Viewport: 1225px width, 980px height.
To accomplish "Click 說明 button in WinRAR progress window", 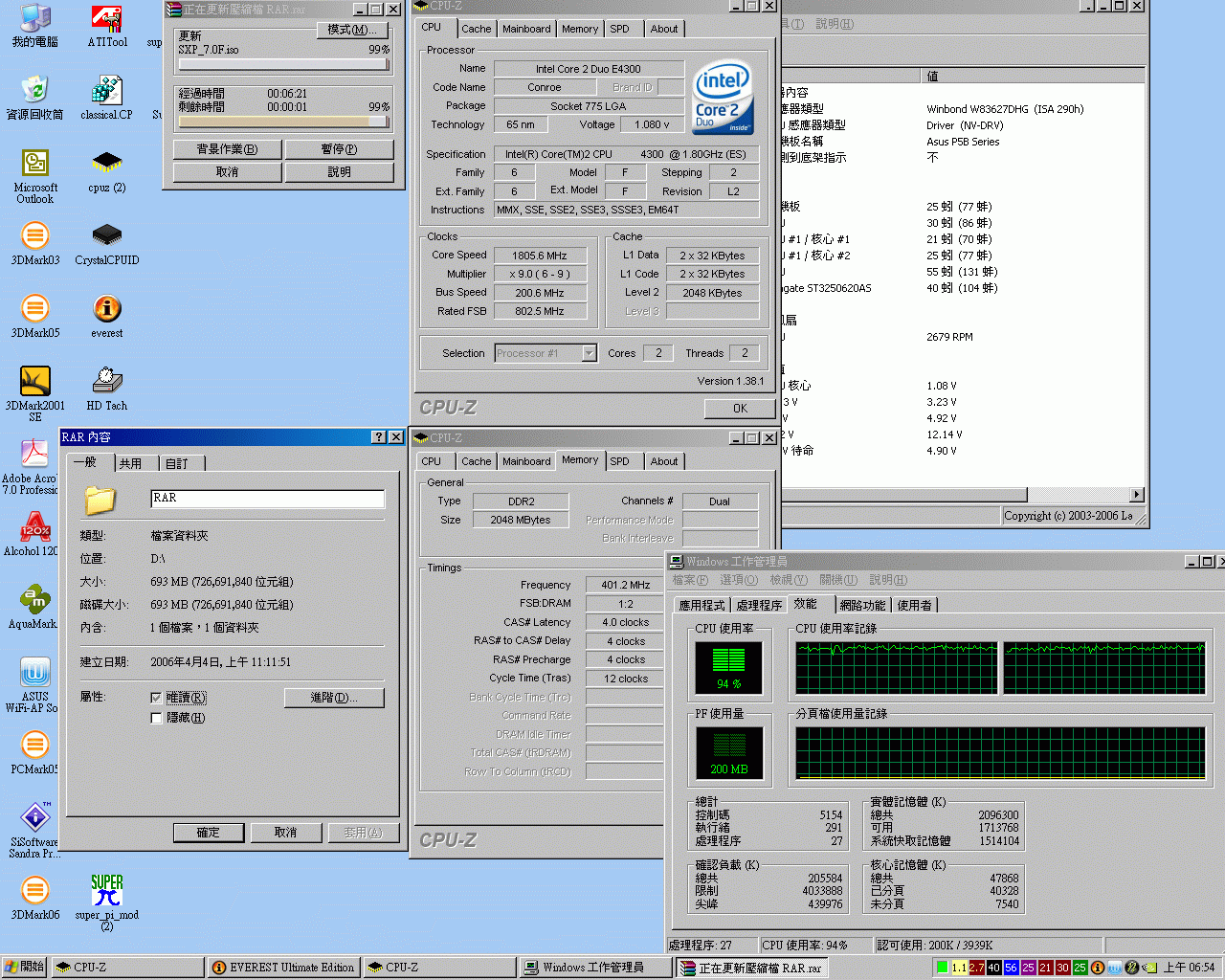I will tap(339, 172).
